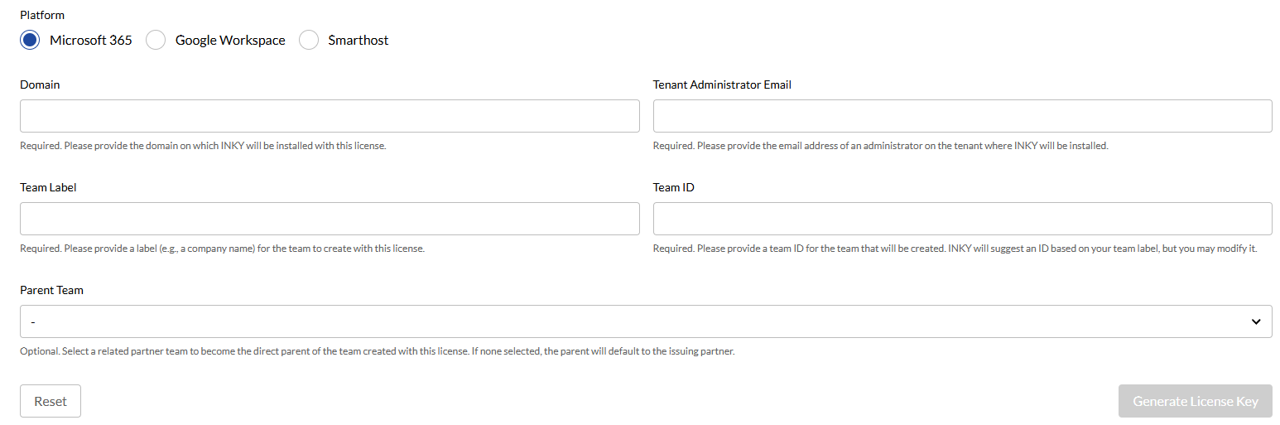Click the Domain required helper text
The height and width of the screenshot is (425, 1280).
click(x=203, y=146)
